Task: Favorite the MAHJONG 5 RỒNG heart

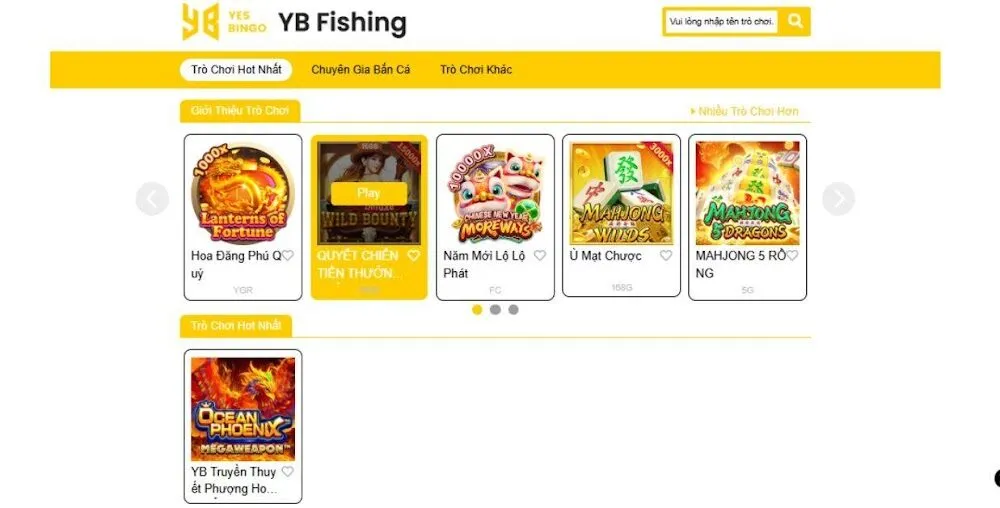Action: (792, 256)
